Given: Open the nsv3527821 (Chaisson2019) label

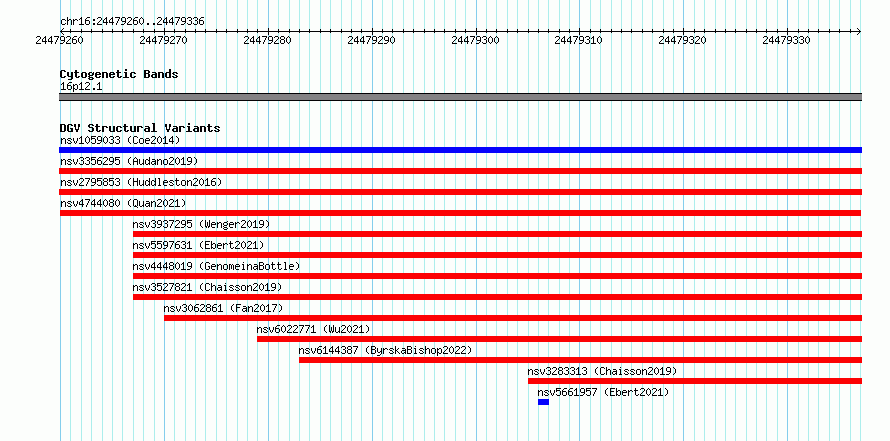Looking at the screenshot, I should click(x=207, y=287).
